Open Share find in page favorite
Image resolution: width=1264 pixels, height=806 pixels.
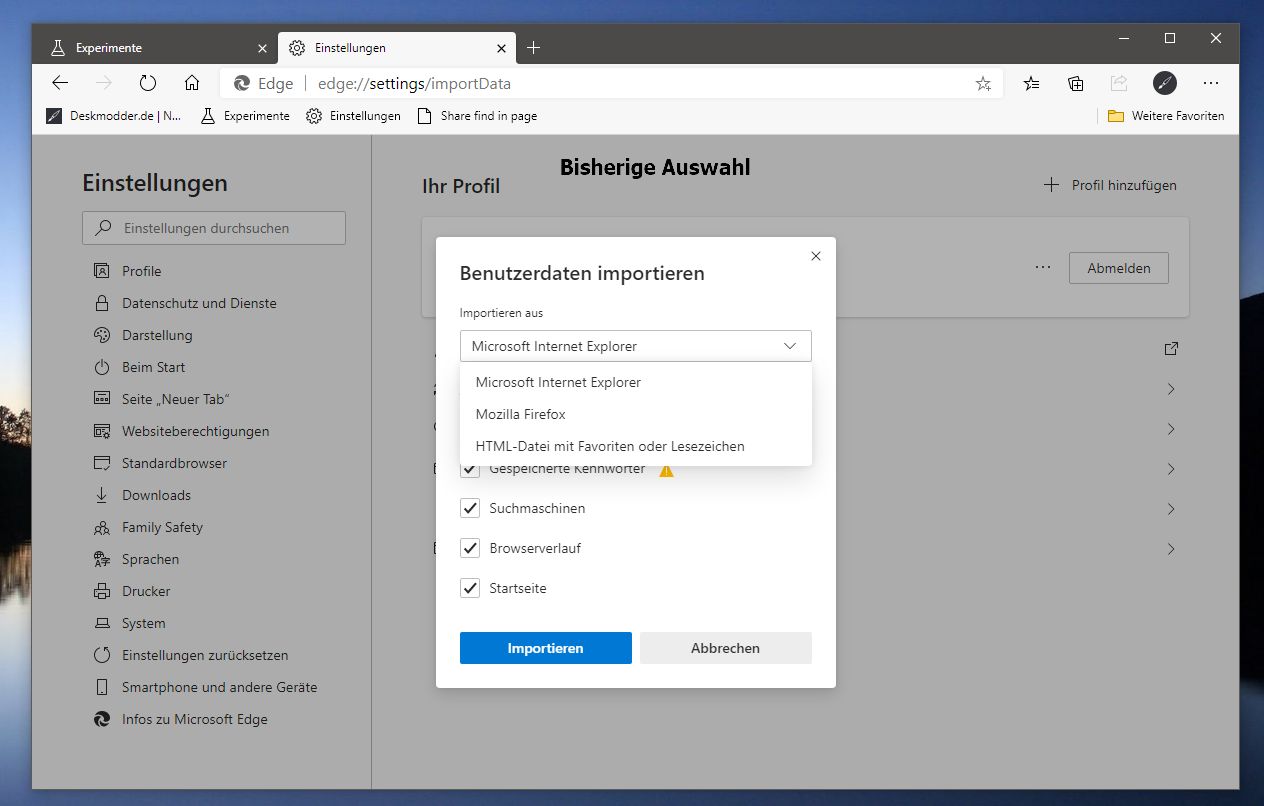[478, 116]
